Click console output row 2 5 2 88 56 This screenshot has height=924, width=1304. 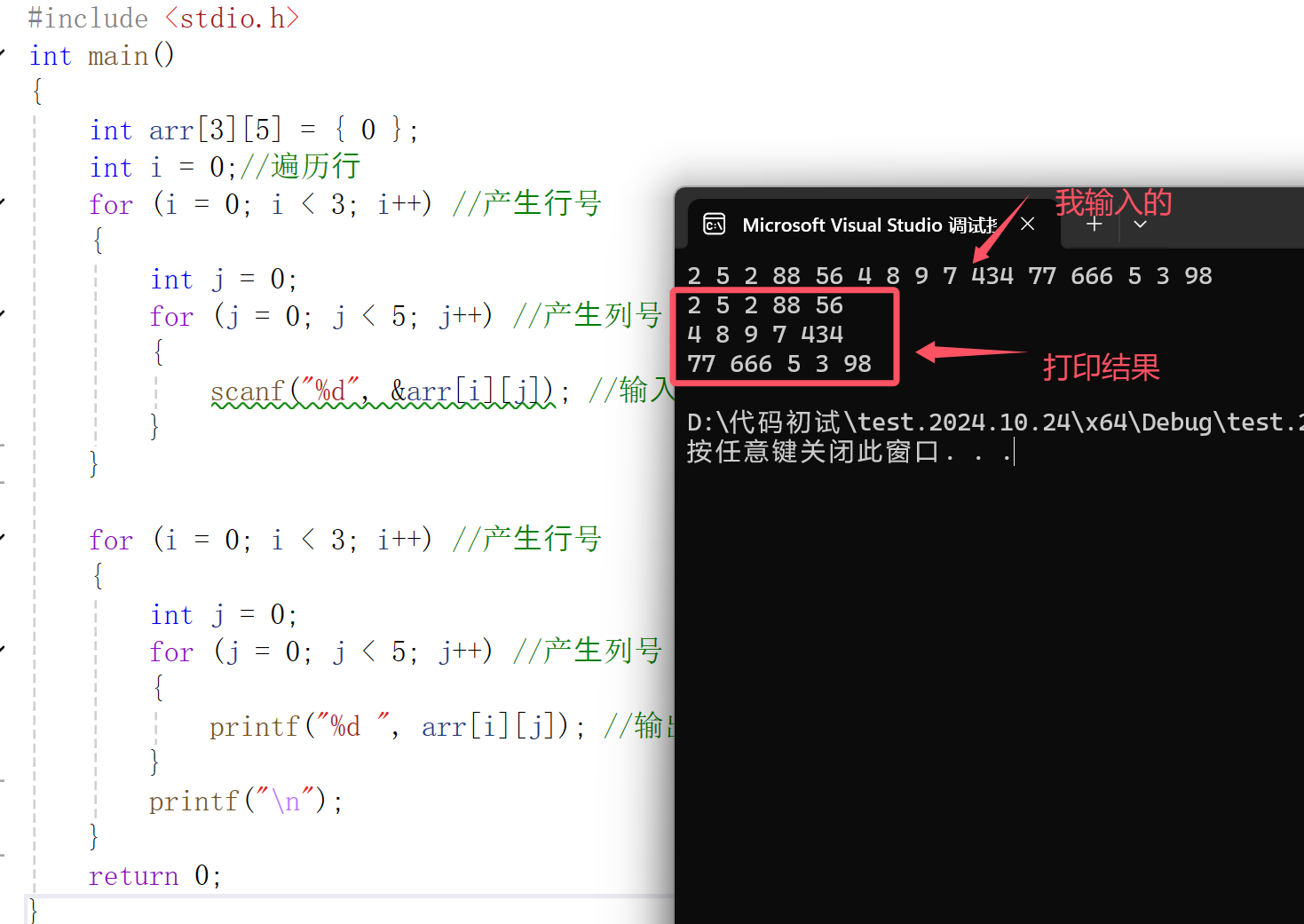pos(765,305)
